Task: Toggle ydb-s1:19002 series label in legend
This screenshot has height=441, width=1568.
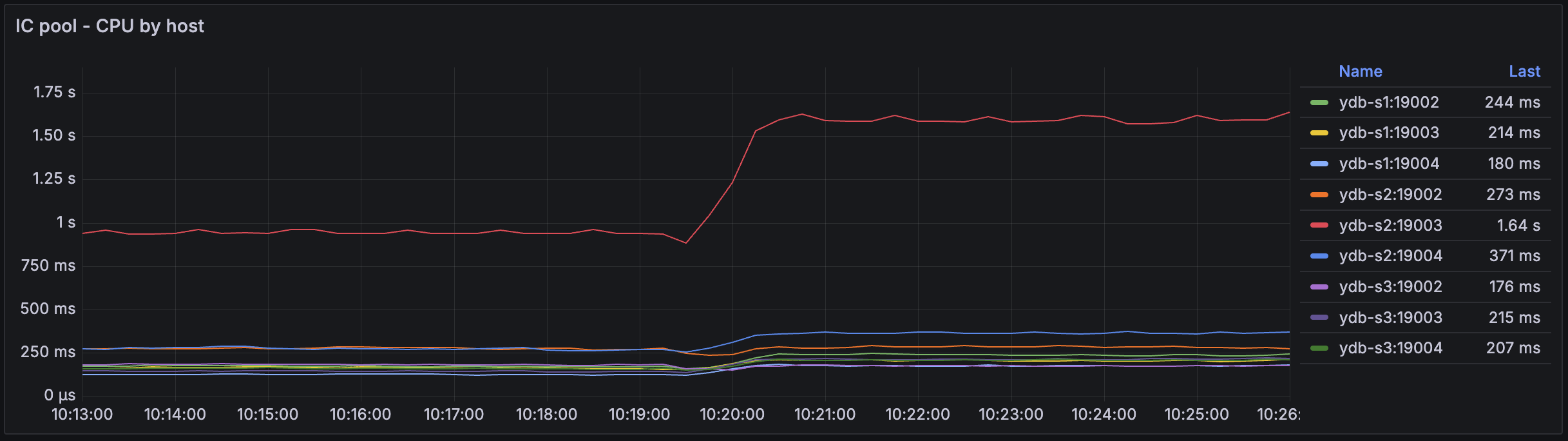Action: point(1388,103)
